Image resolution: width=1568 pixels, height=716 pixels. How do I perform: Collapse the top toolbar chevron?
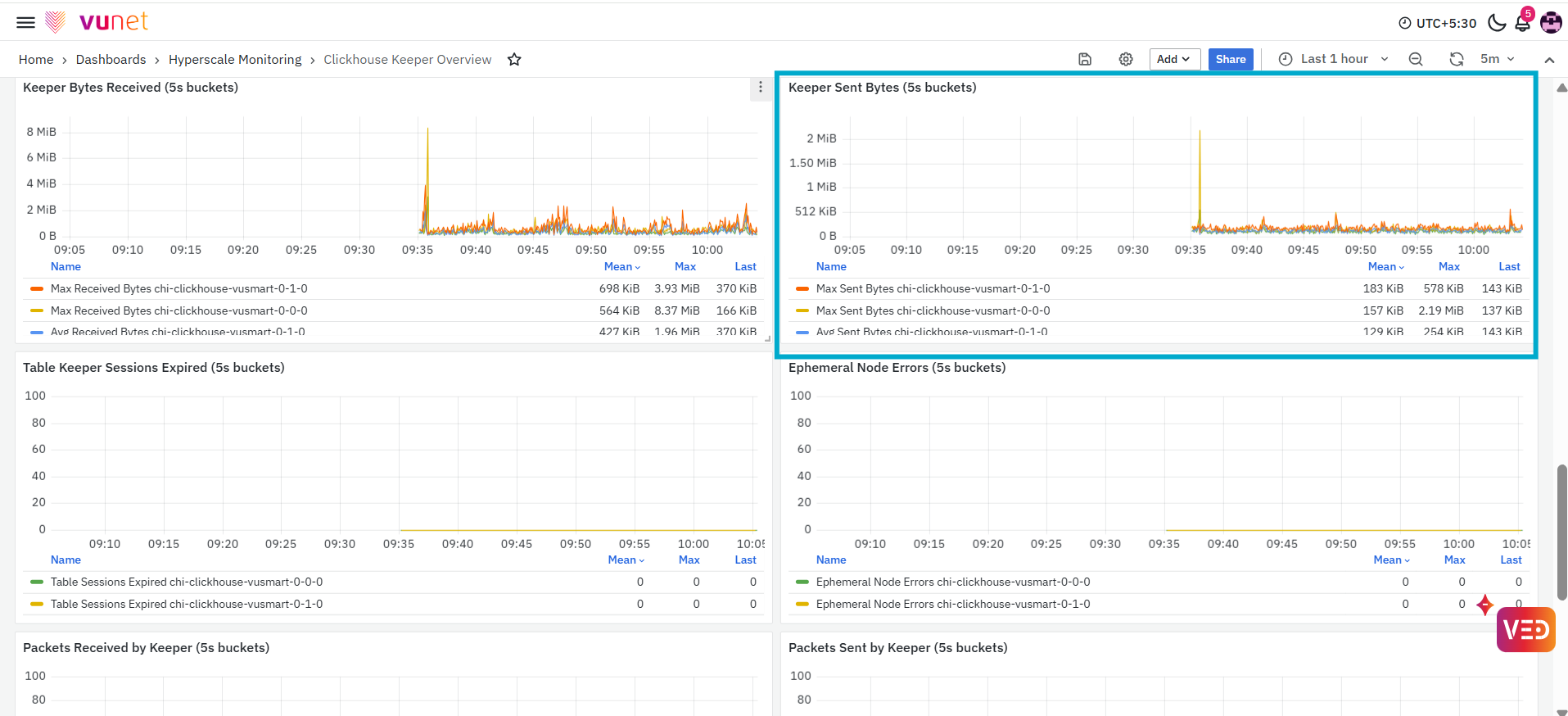tap(1549, 60)
